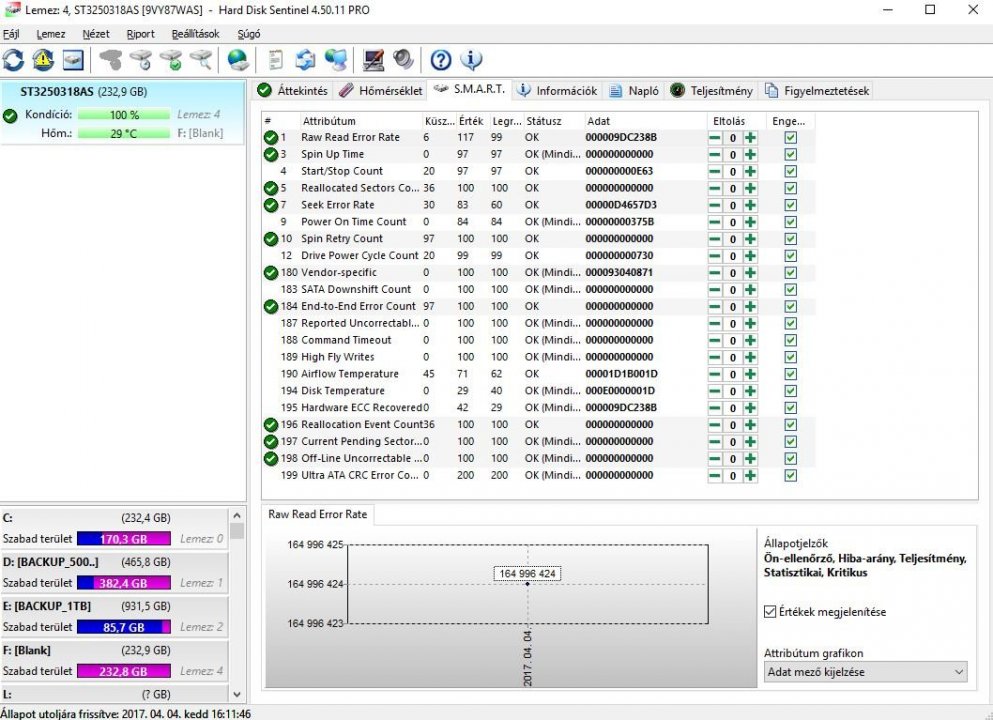
Task: Click plus offset button for Spin Up Time
Action: click(x=750, y=155)
